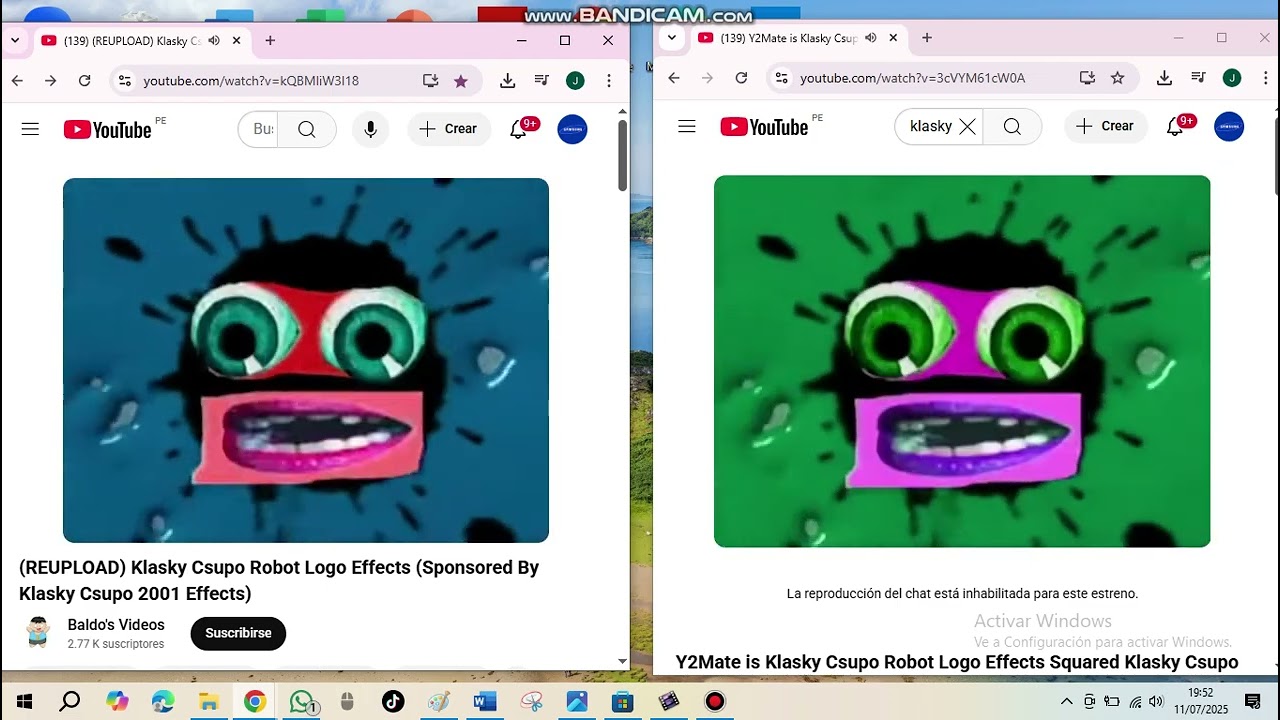Open WhatsApp from the taskbar
1280x720 pixels.
(302, 701)
